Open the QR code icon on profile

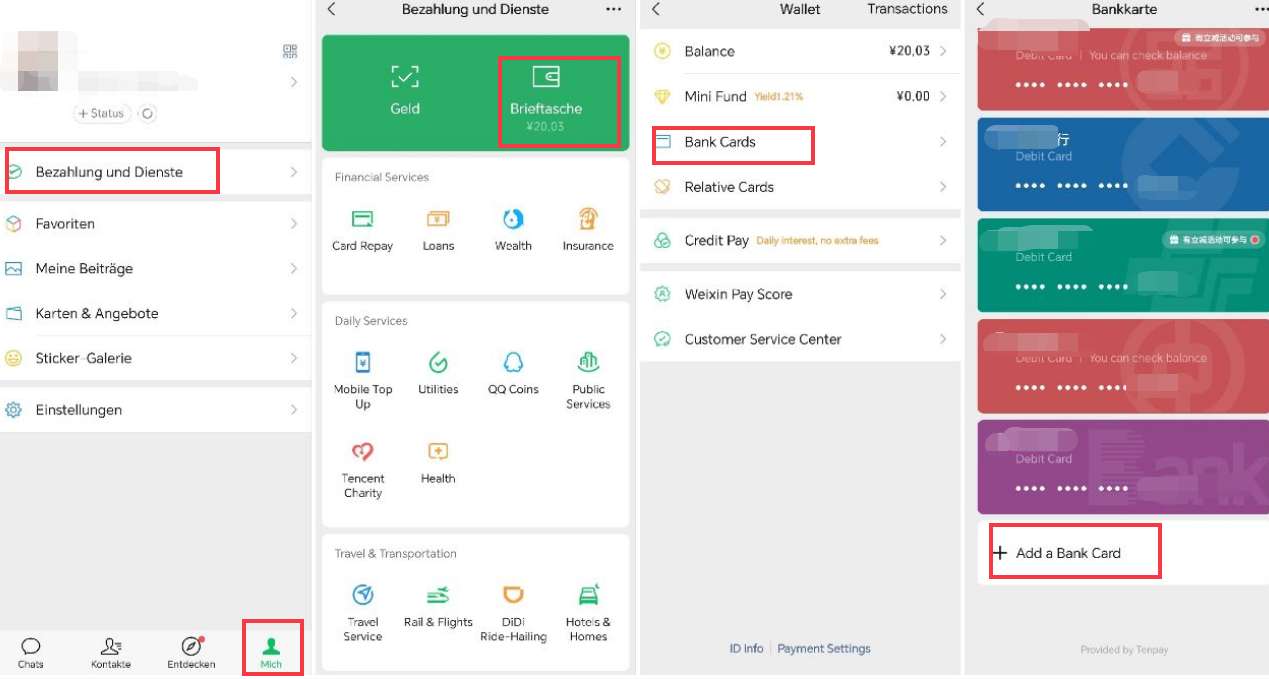point(290,52)
